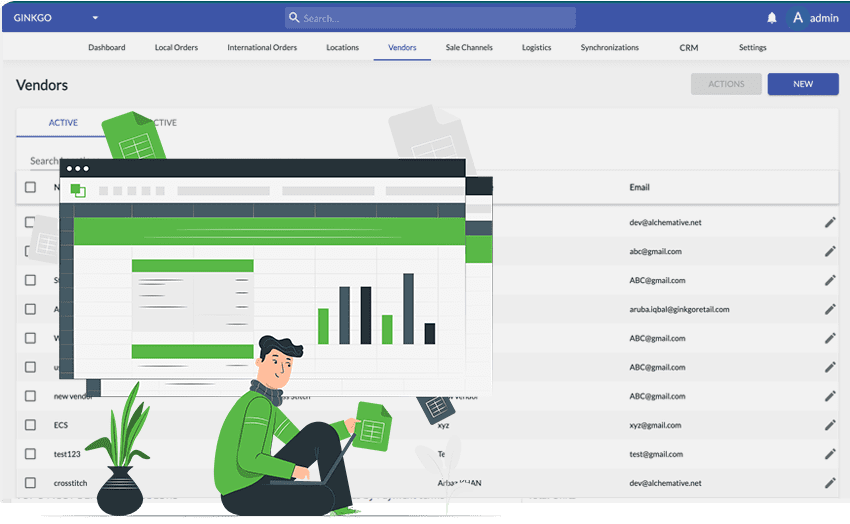Click edit pencil for test@gmail.com
This screenshot has width=850, height=524.
click(x=829, y=454)
